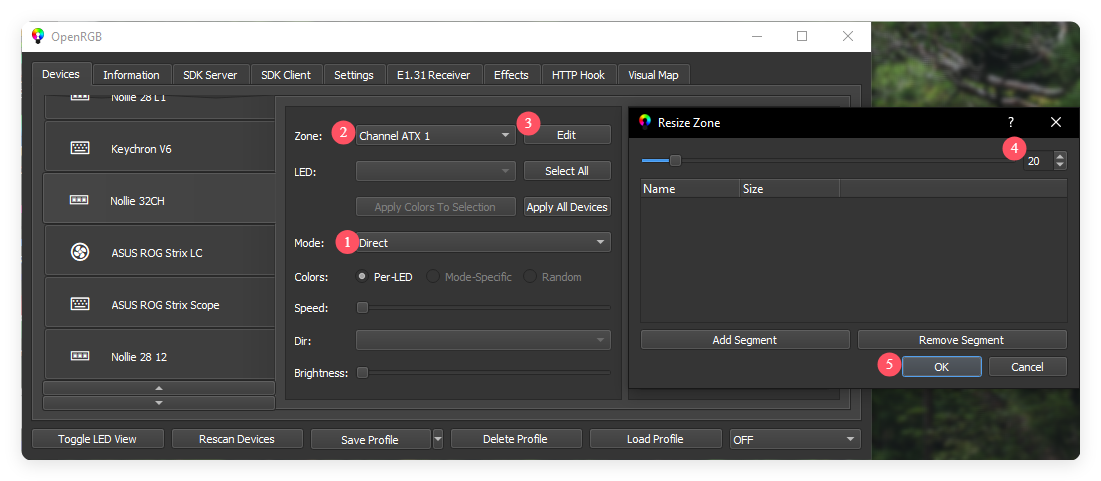Click the ASUS ROG Strix Scope keyboard icon
Screen dimensions: 1101x481
click(80, 304)
